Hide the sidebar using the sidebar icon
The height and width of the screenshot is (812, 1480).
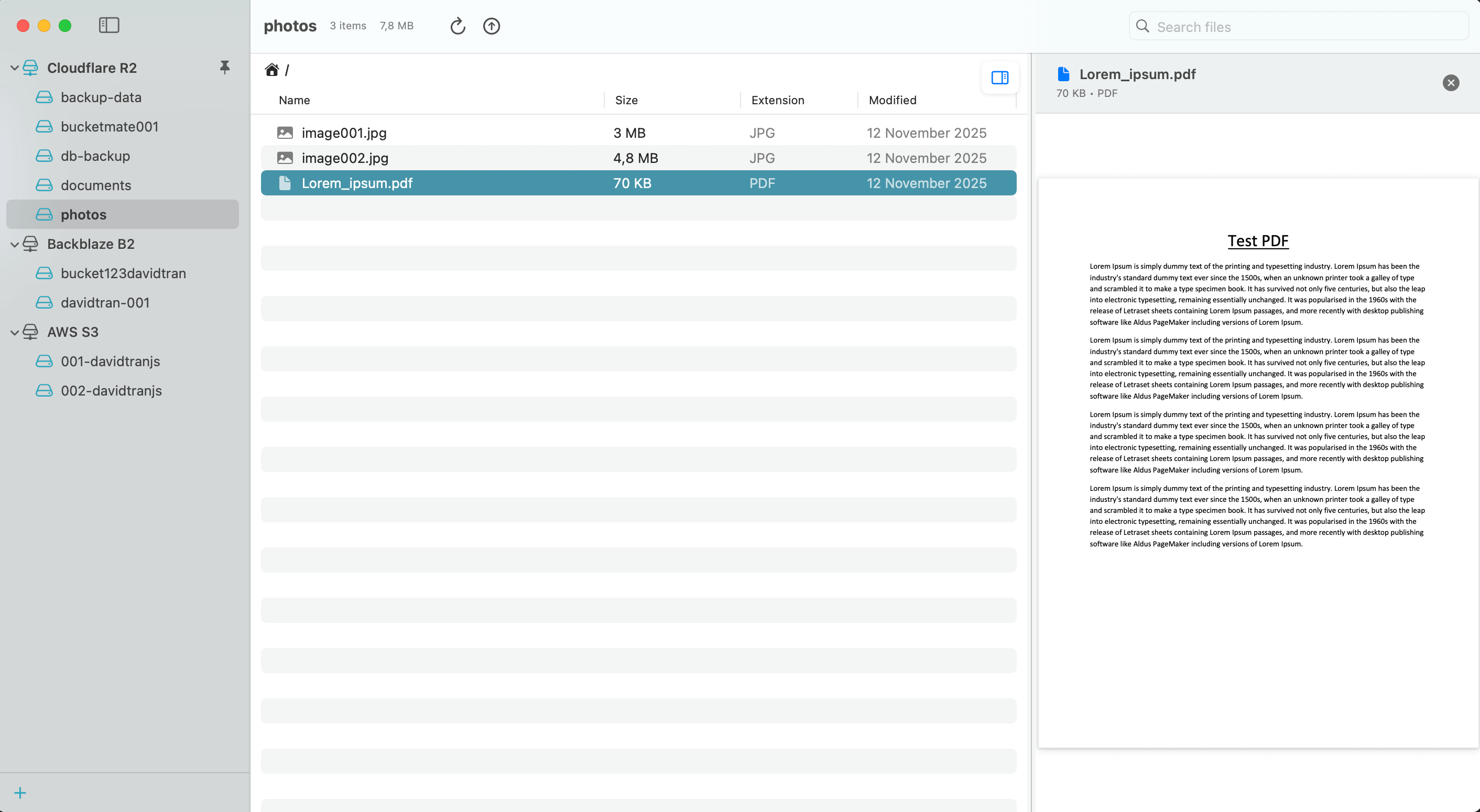109,25
